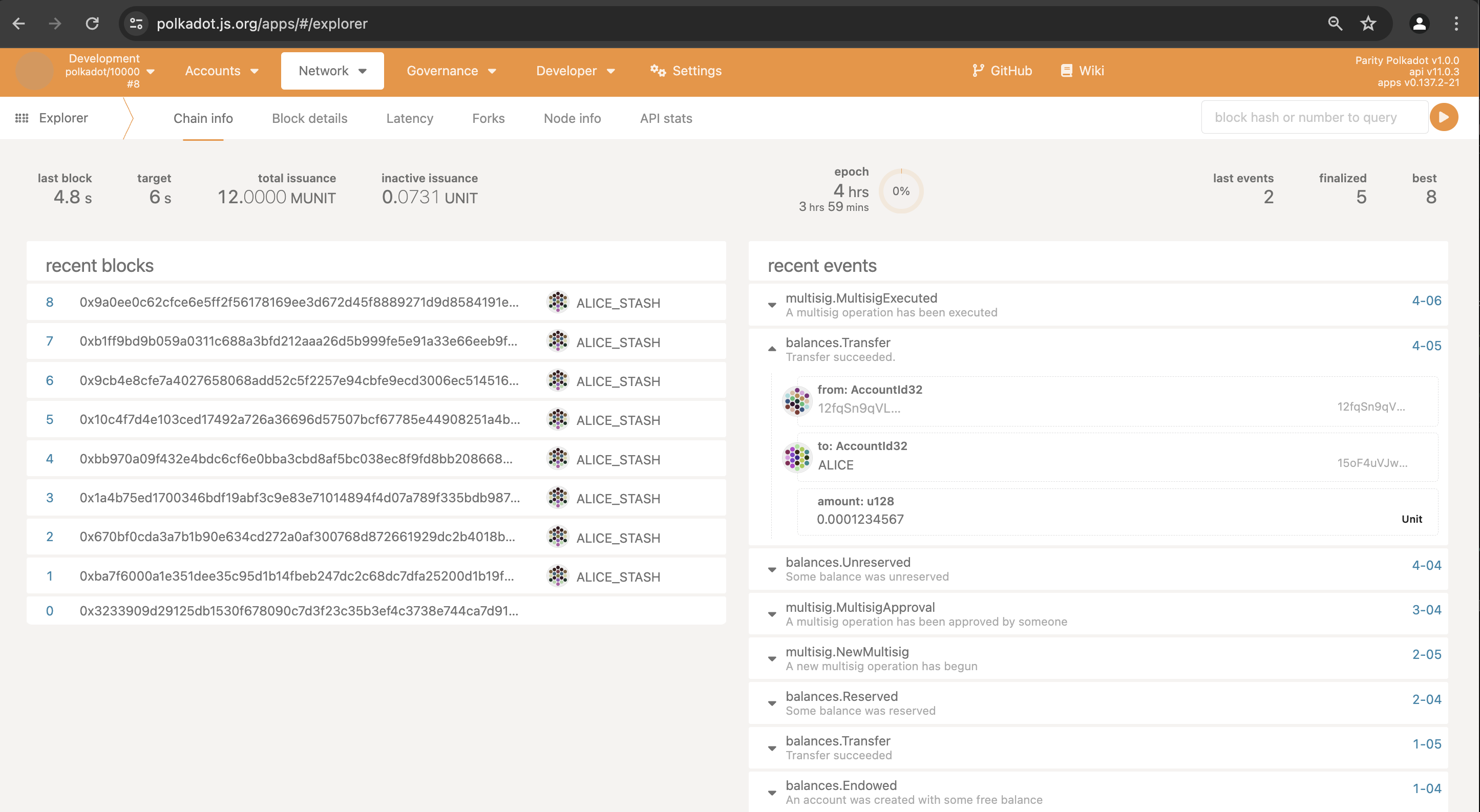Switch to the Block details tab
The image size is (1480, 812).
tap(310, 118)
